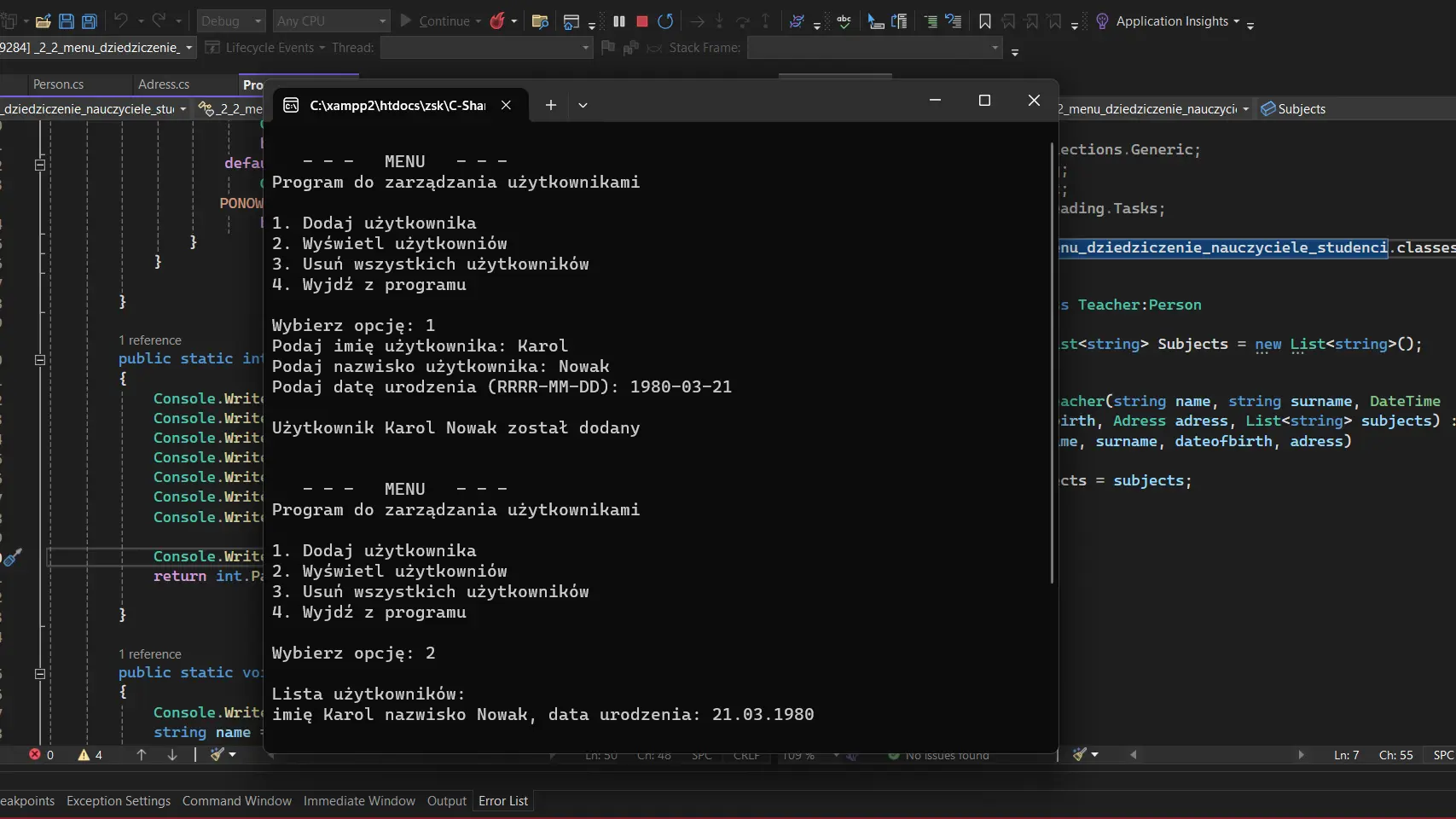Click the indent lines icon
The height and width of the screenshot is (819, 1456).
pos(931,21)
